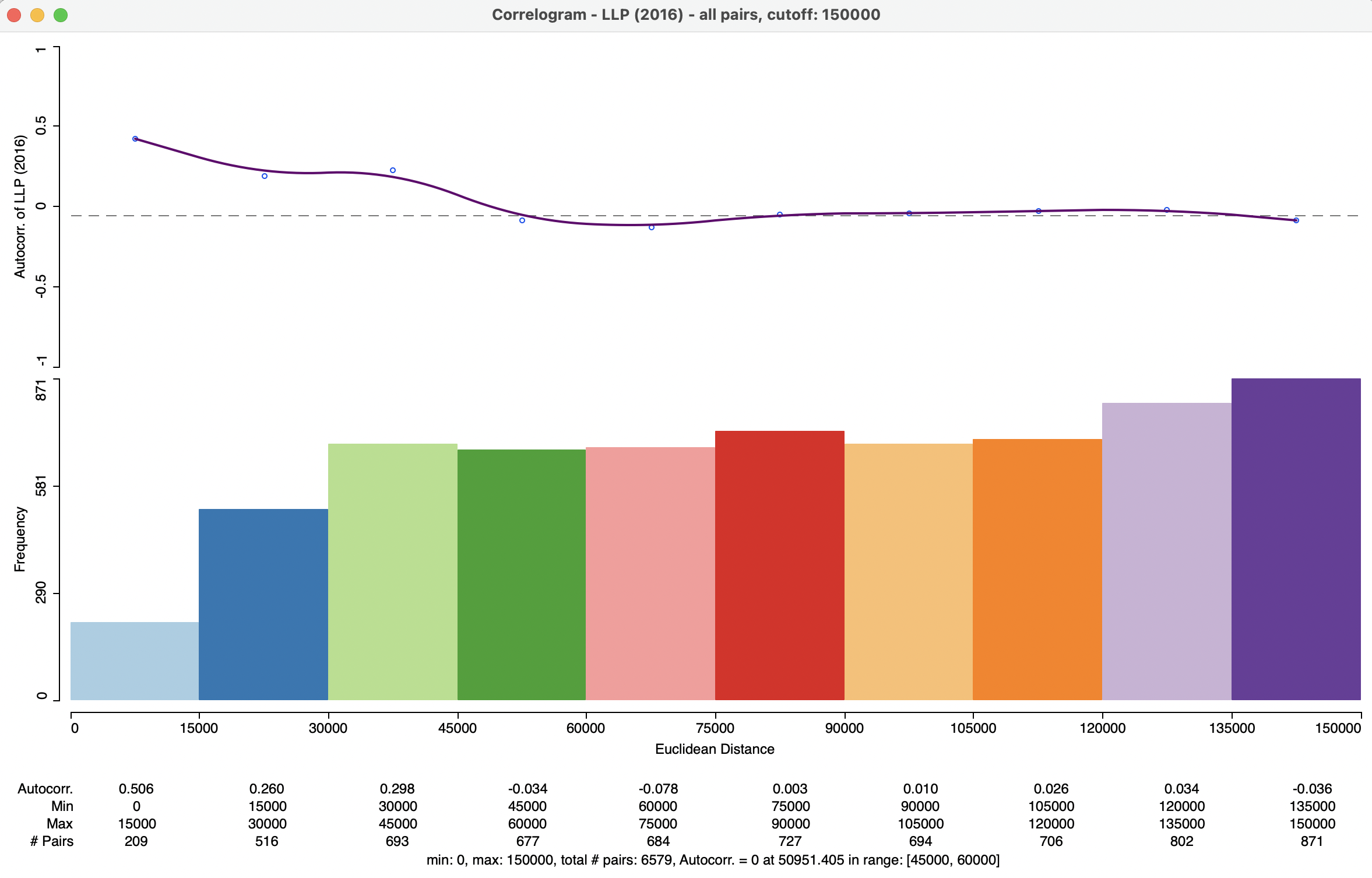The width and height of the screenshot is (1372, 878).
Task: Click the autocorrelation value 0.003
Action: [790, 789]
